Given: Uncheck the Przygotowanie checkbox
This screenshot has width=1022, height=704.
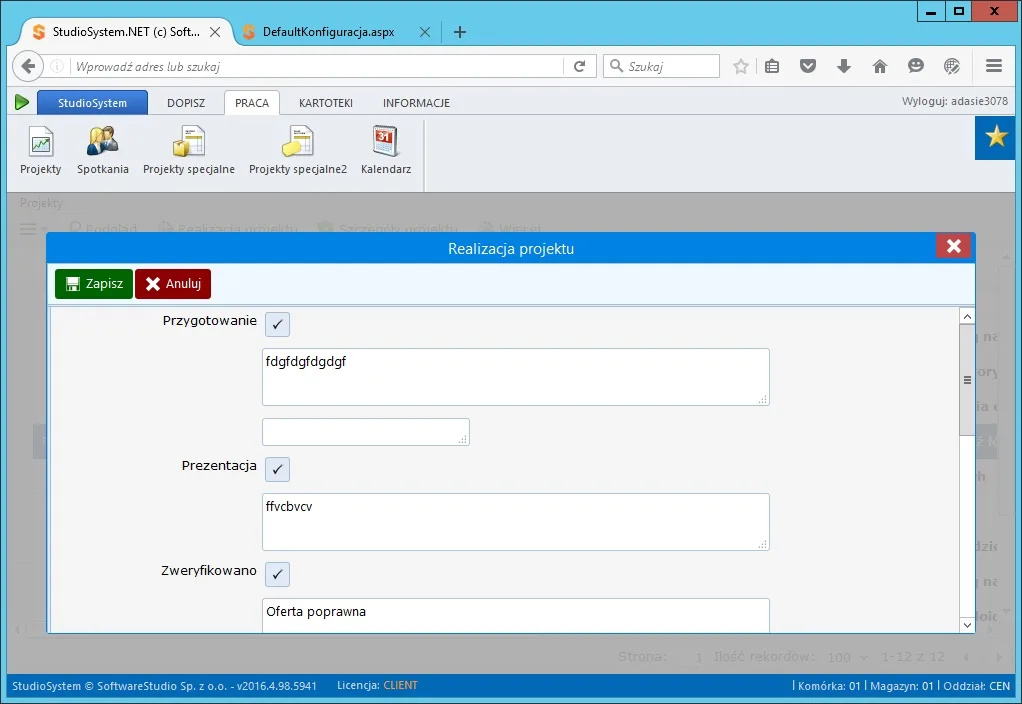Looking at the screenshot, I should point(277,324).
